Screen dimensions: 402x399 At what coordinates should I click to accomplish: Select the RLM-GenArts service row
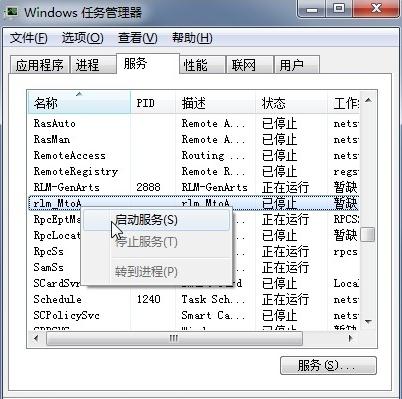pyautogui.click(x=194, y=187)
